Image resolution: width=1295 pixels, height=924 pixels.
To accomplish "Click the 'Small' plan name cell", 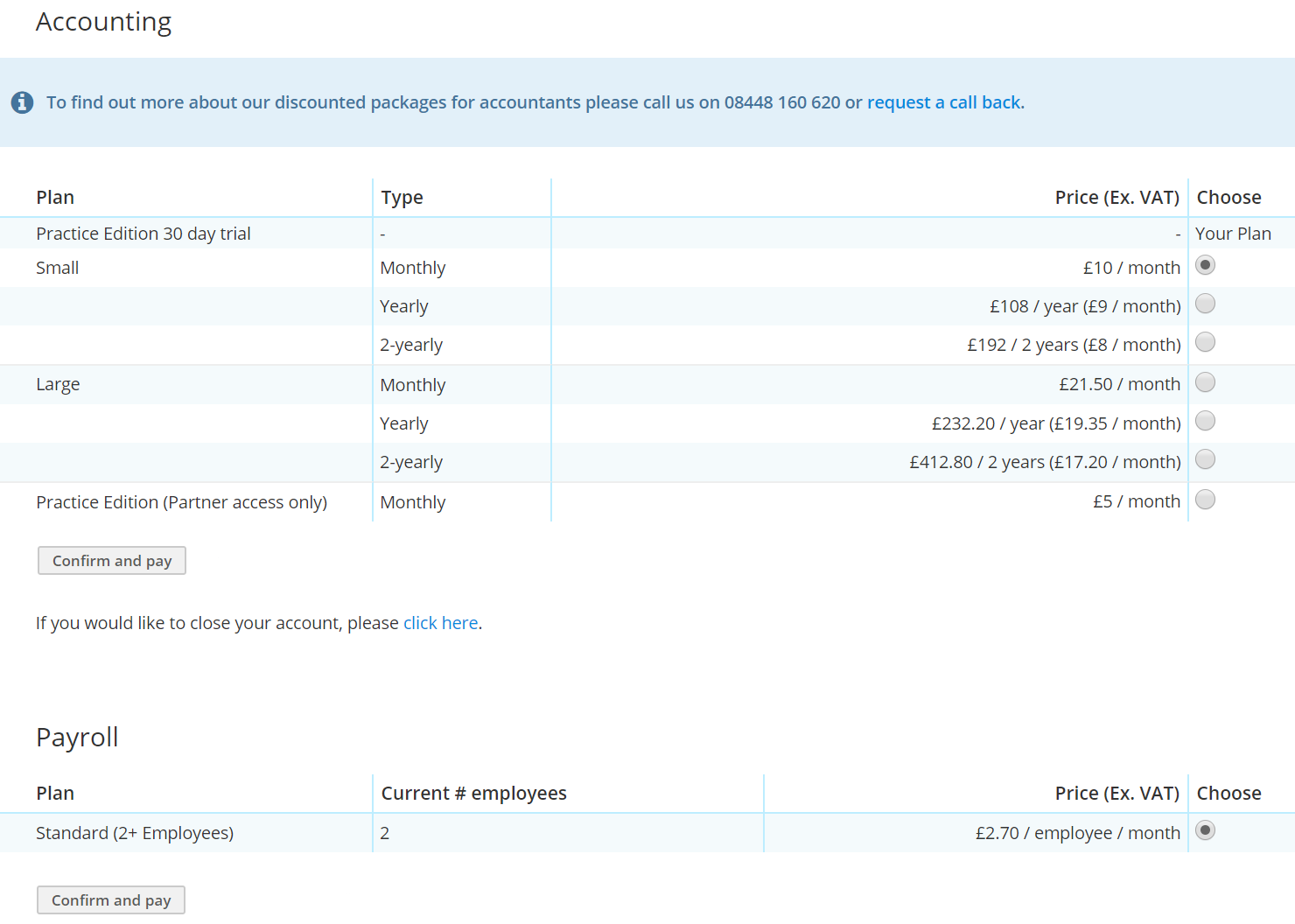I will (x=58, y=268).
